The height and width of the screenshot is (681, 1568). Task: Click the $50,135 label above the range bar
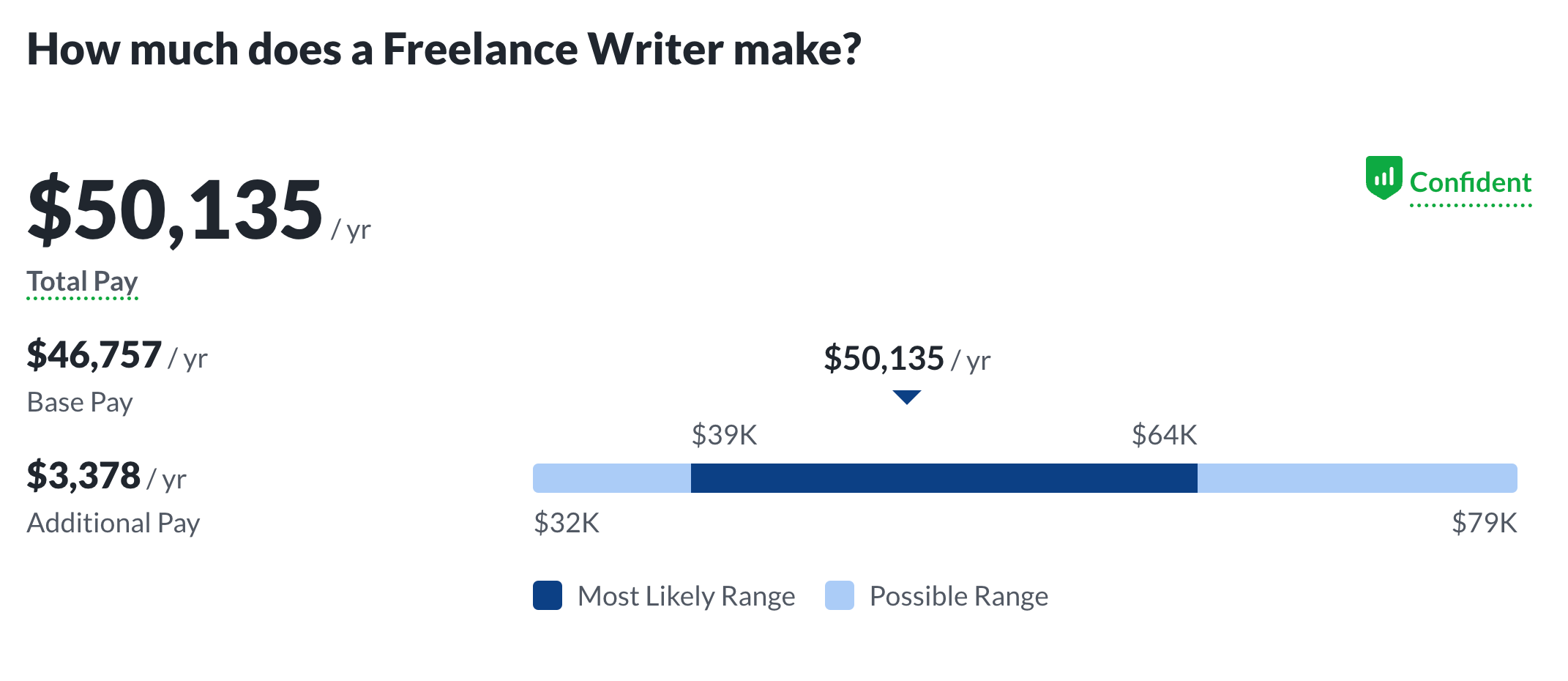(x=884, y=359)
